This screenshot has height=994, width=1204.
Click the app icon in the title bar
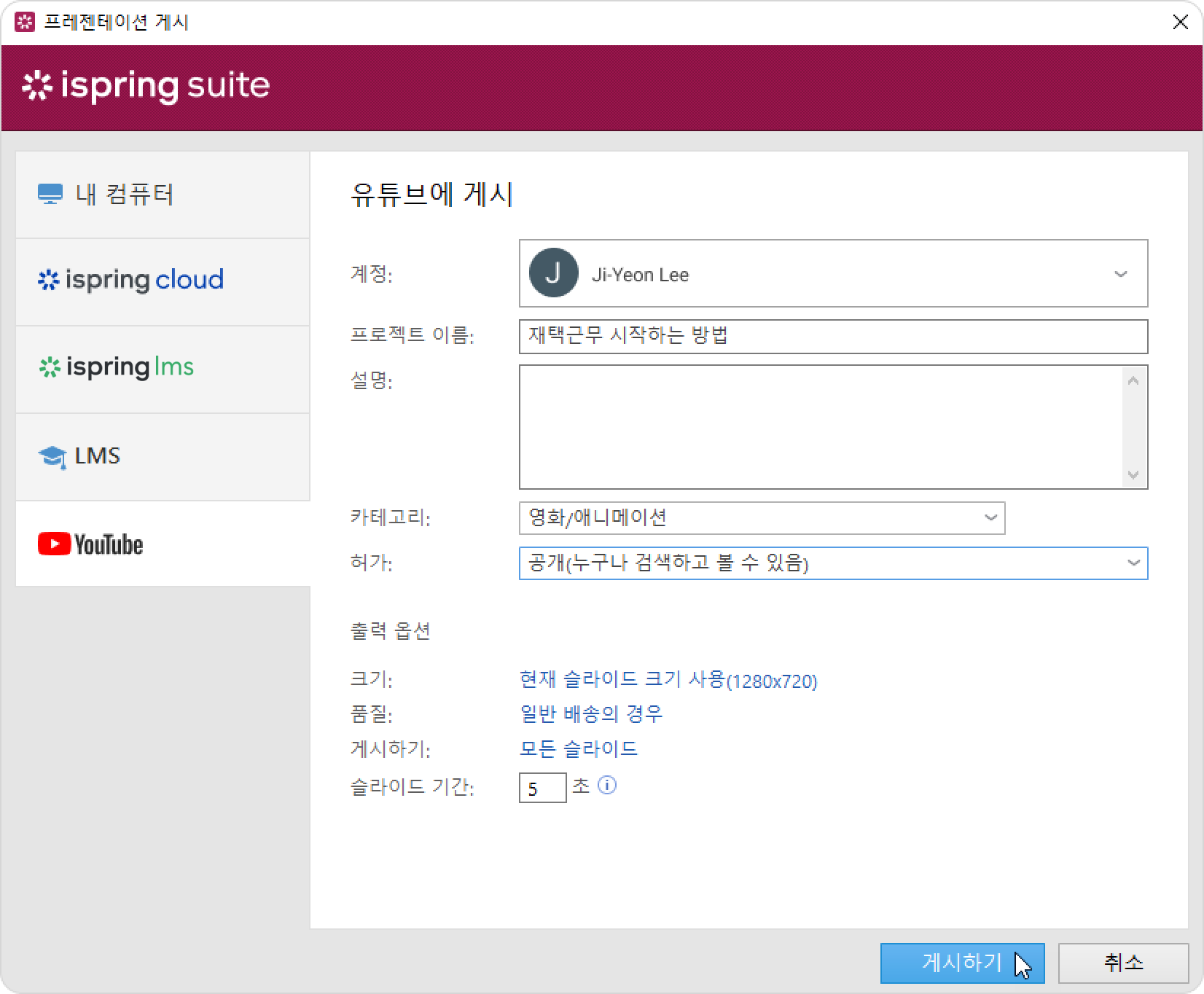tap(25, 22)
